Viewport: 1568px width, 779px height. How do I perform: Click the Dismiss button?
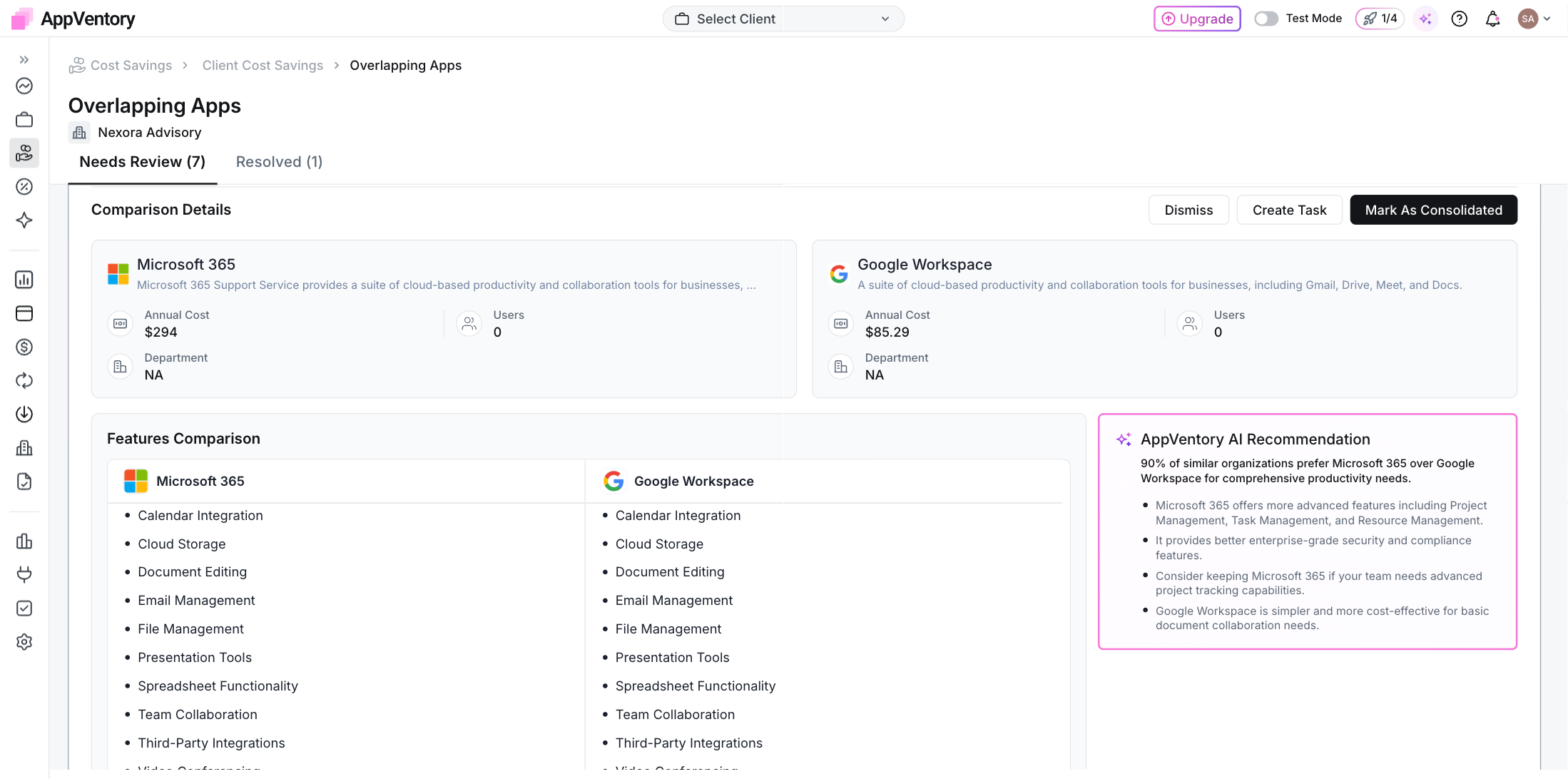coord(1188,210)
